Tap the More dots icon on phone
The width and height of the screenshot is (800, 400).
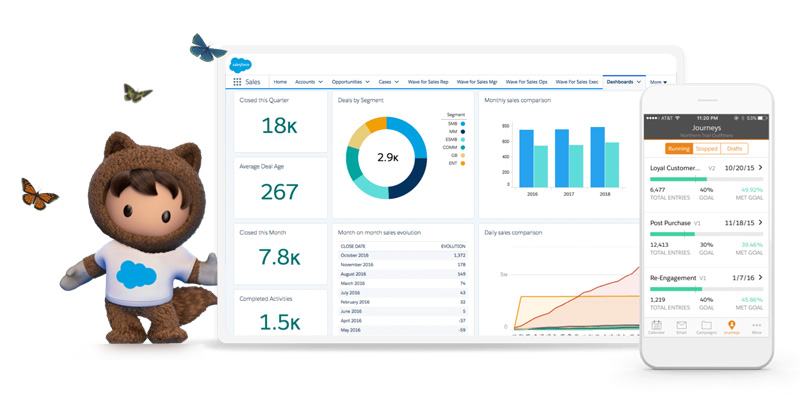756,325
